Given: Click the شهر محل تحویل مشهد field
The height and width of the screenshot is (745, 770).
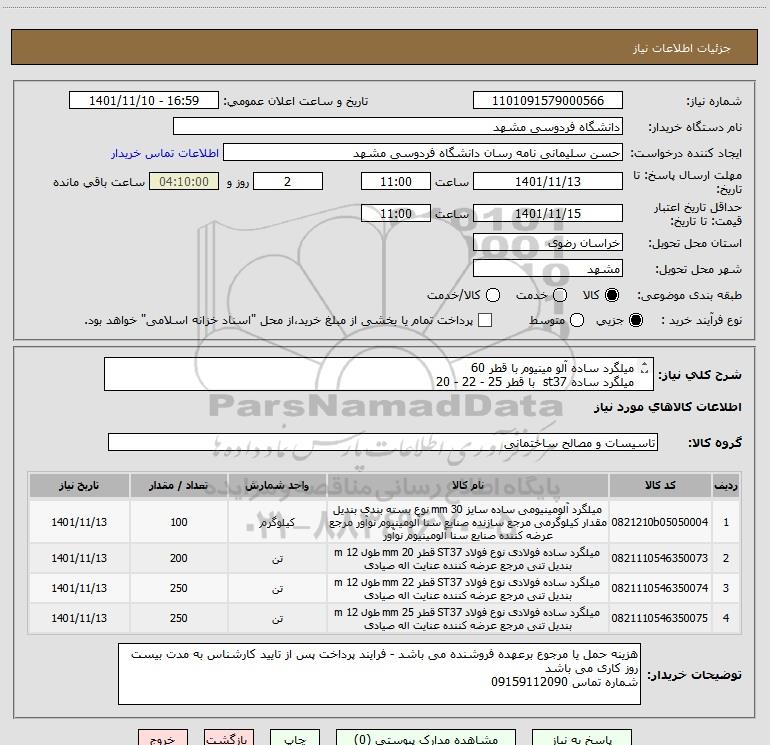Looking at the screenshot, I should tap(548, 268).
